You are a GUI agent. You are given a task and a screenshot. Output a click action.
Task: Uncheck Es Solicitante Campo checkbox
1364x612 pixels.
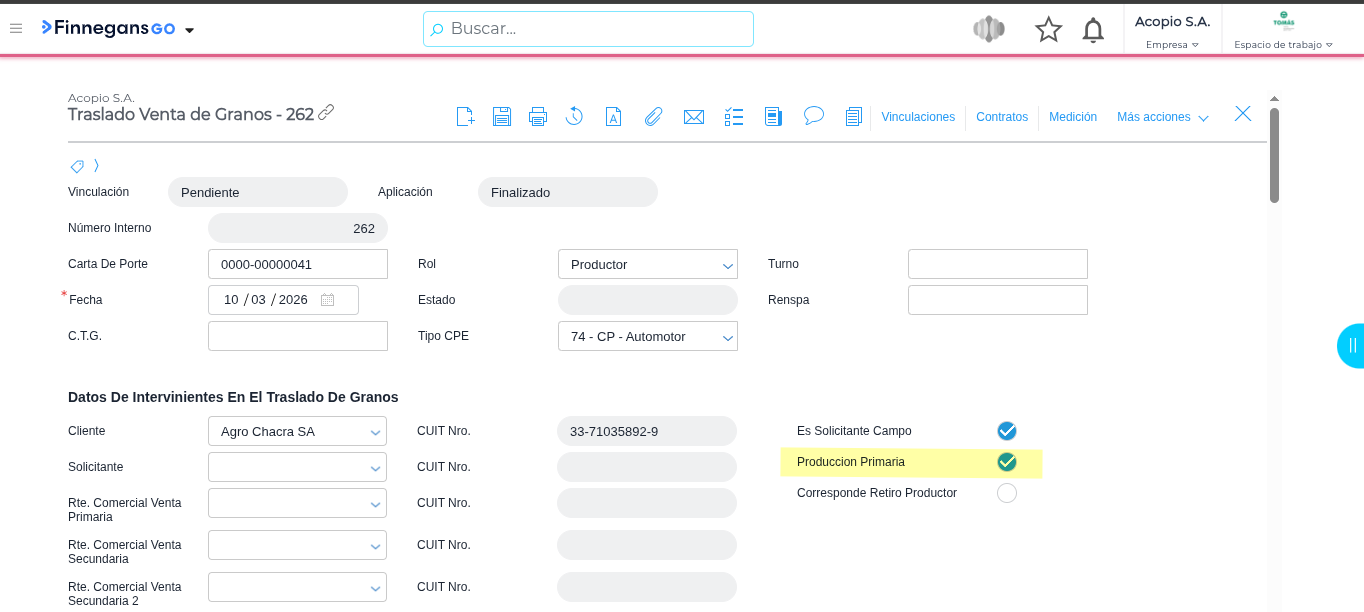(1007, 431)
